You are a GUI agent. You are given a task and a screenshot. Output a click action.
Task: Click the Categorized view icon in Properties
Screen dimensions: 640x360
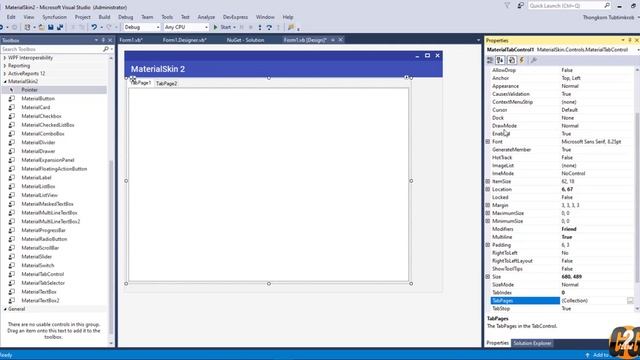coord(490,60)
